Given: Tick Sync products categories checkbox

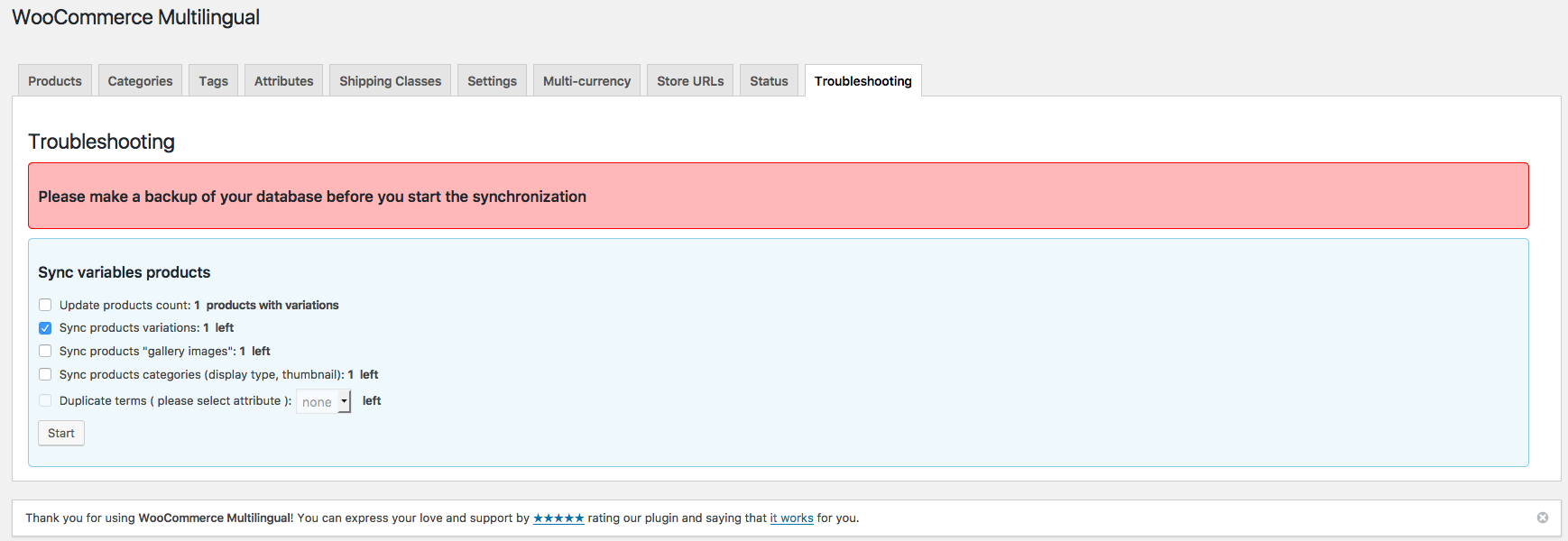Looking at the screenshot, I should coord(45,374).
